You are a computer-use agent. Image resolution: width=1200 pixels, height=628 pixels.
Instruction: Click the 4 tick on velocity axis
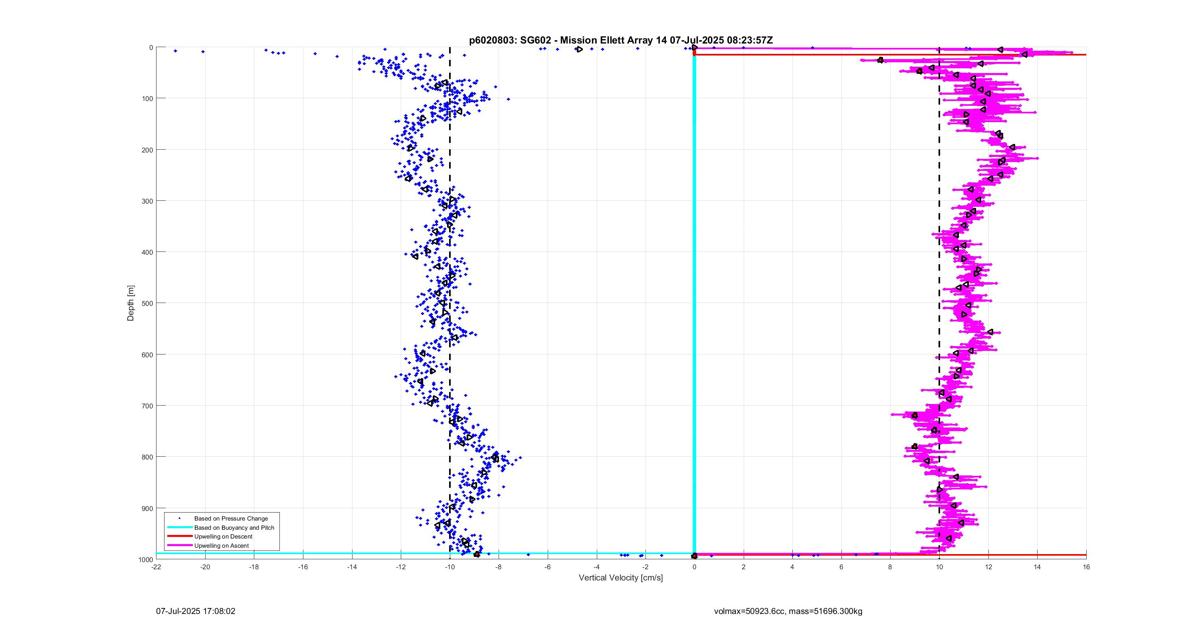[x=793, y=567]
